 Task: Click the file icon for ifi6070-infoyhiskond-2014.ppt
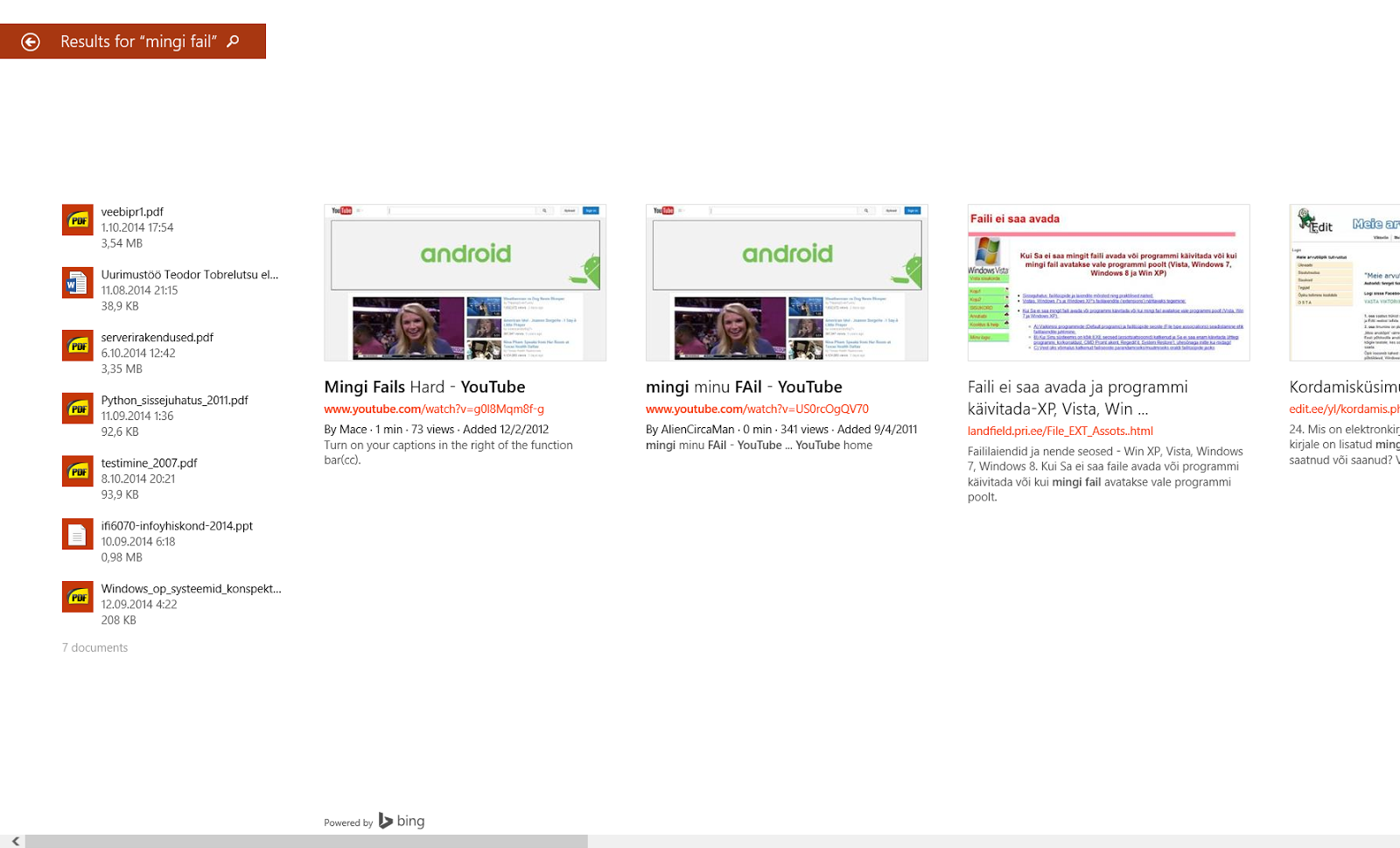click(78, 534)
